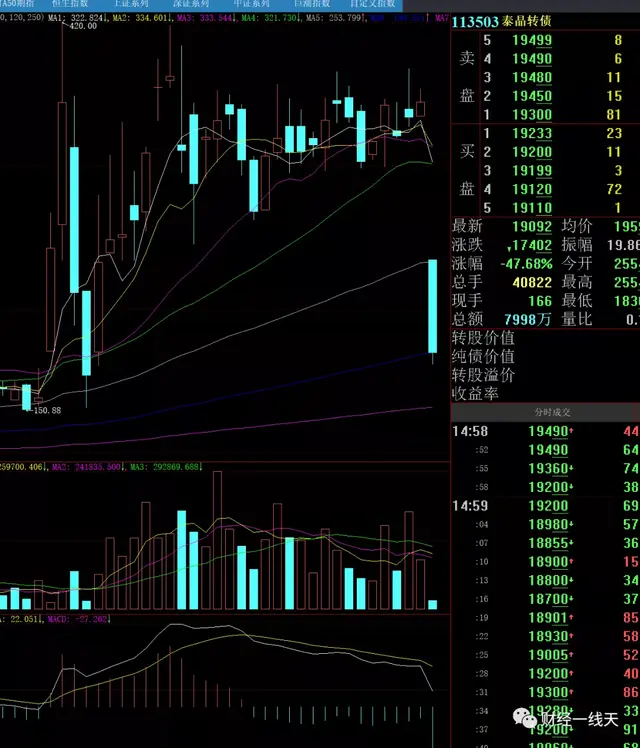Click the last small cyan volume bar

[x=433, y=605]
